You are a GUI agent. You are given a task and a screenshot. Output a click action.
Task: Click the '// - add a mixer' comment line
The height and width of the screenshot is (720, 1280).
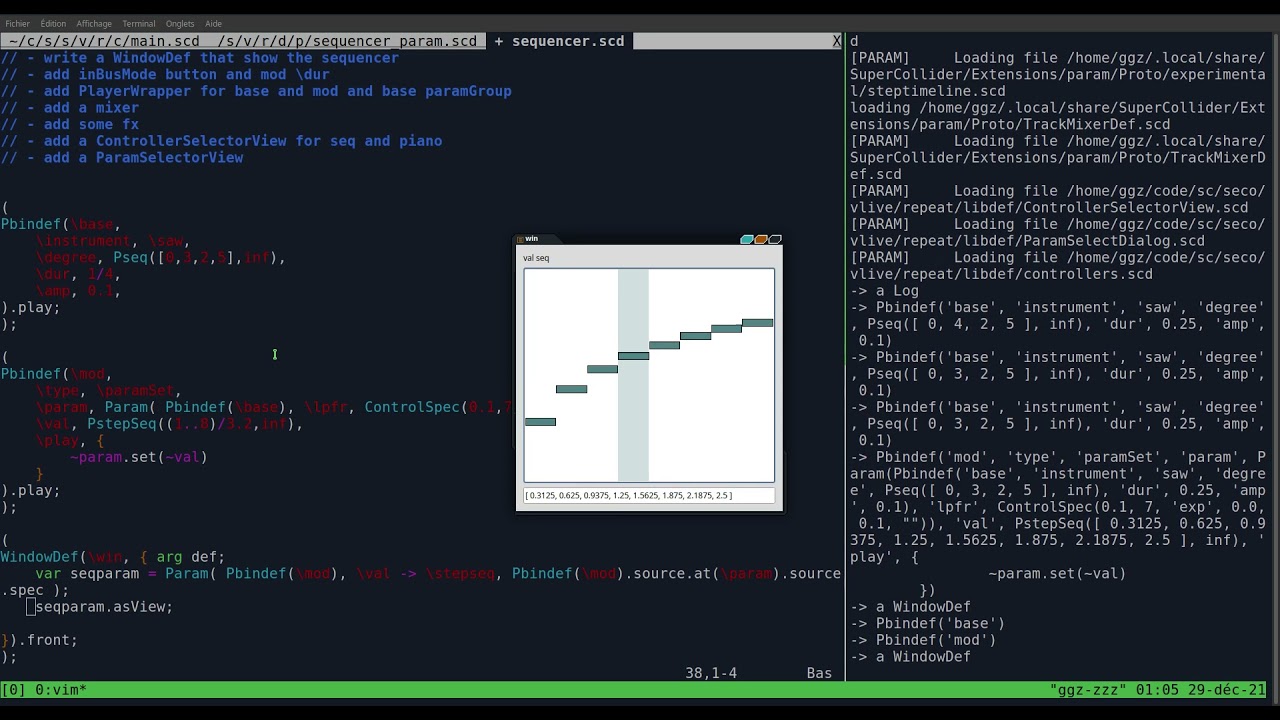point(70,108)
